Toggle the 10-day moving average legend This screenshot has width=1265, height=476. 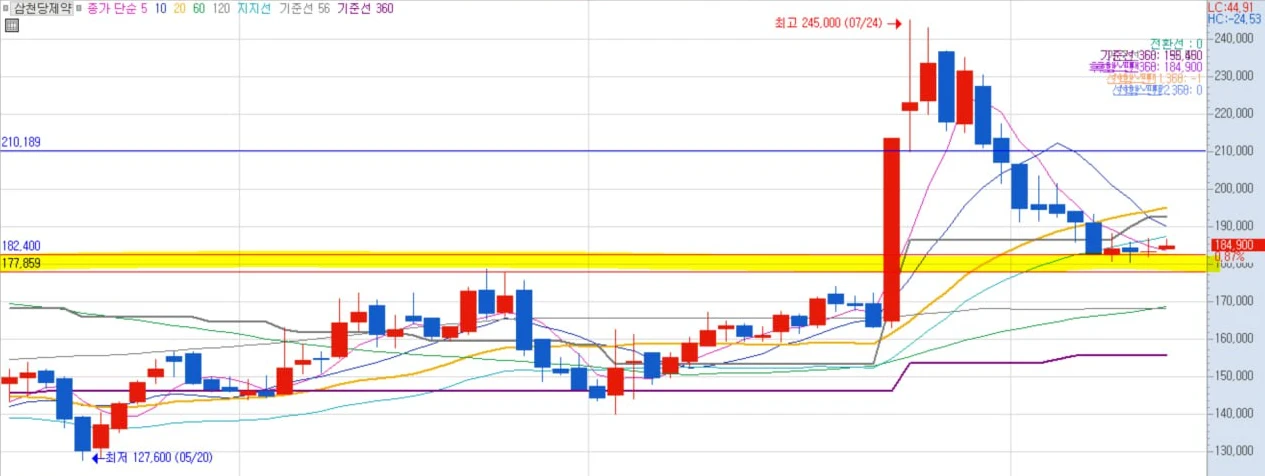(160, 8)
